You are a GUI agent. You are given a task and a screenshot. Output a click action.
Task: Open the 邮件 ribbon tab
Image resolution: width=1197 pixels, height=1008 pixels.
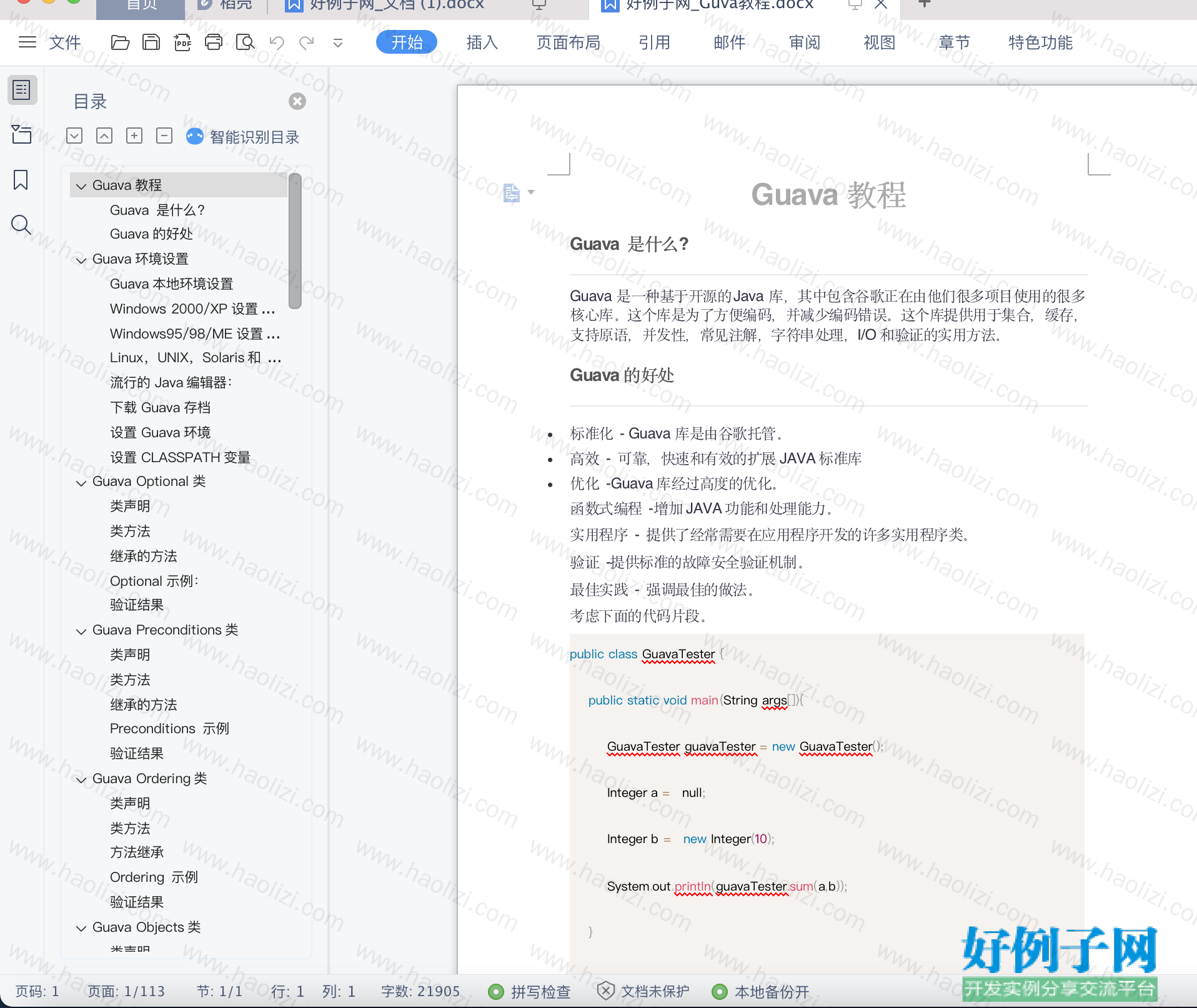[x=729, y=42]
